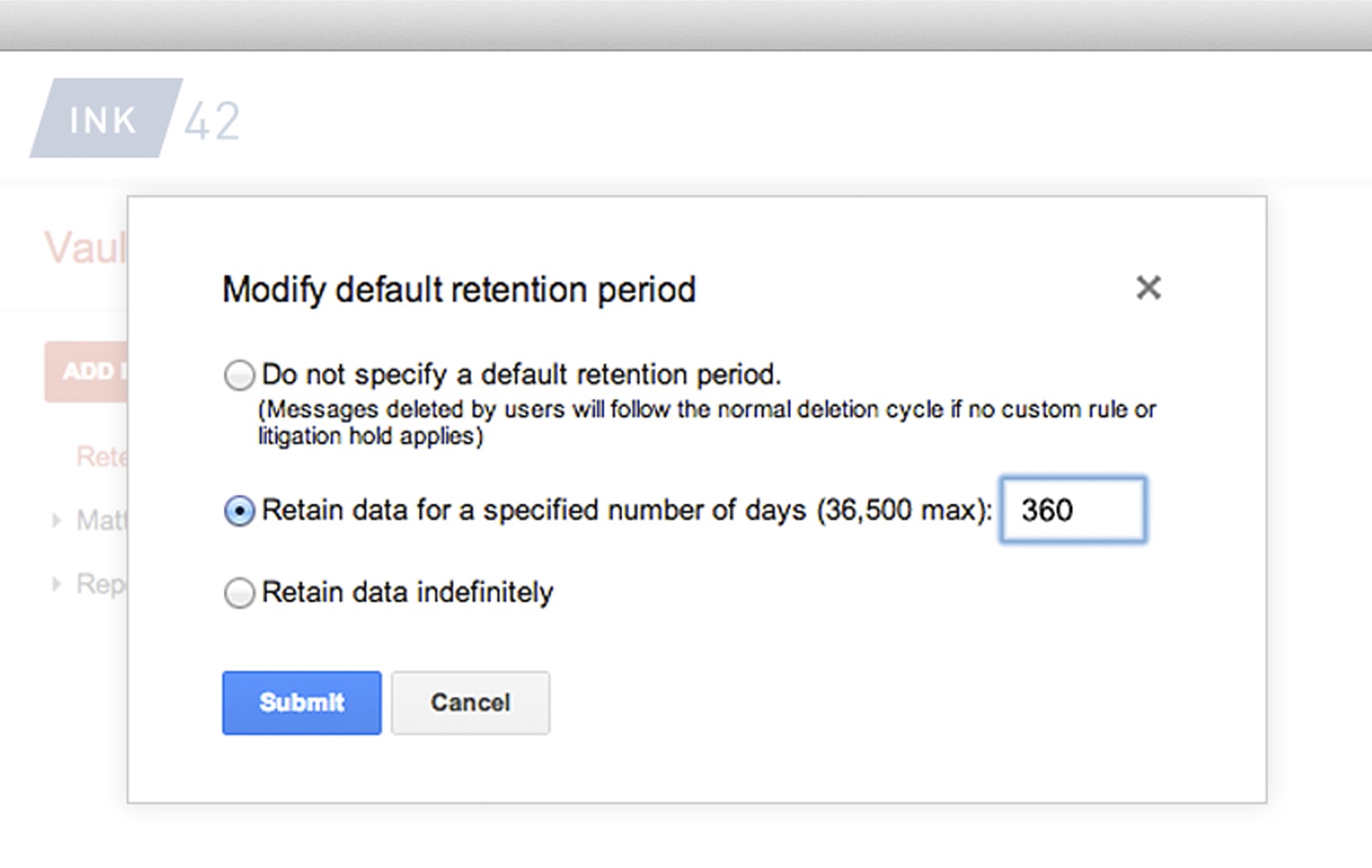Click the ADD button in the sidebar
Viewport: 1372px width, 868px height.
tap(86, 371)
